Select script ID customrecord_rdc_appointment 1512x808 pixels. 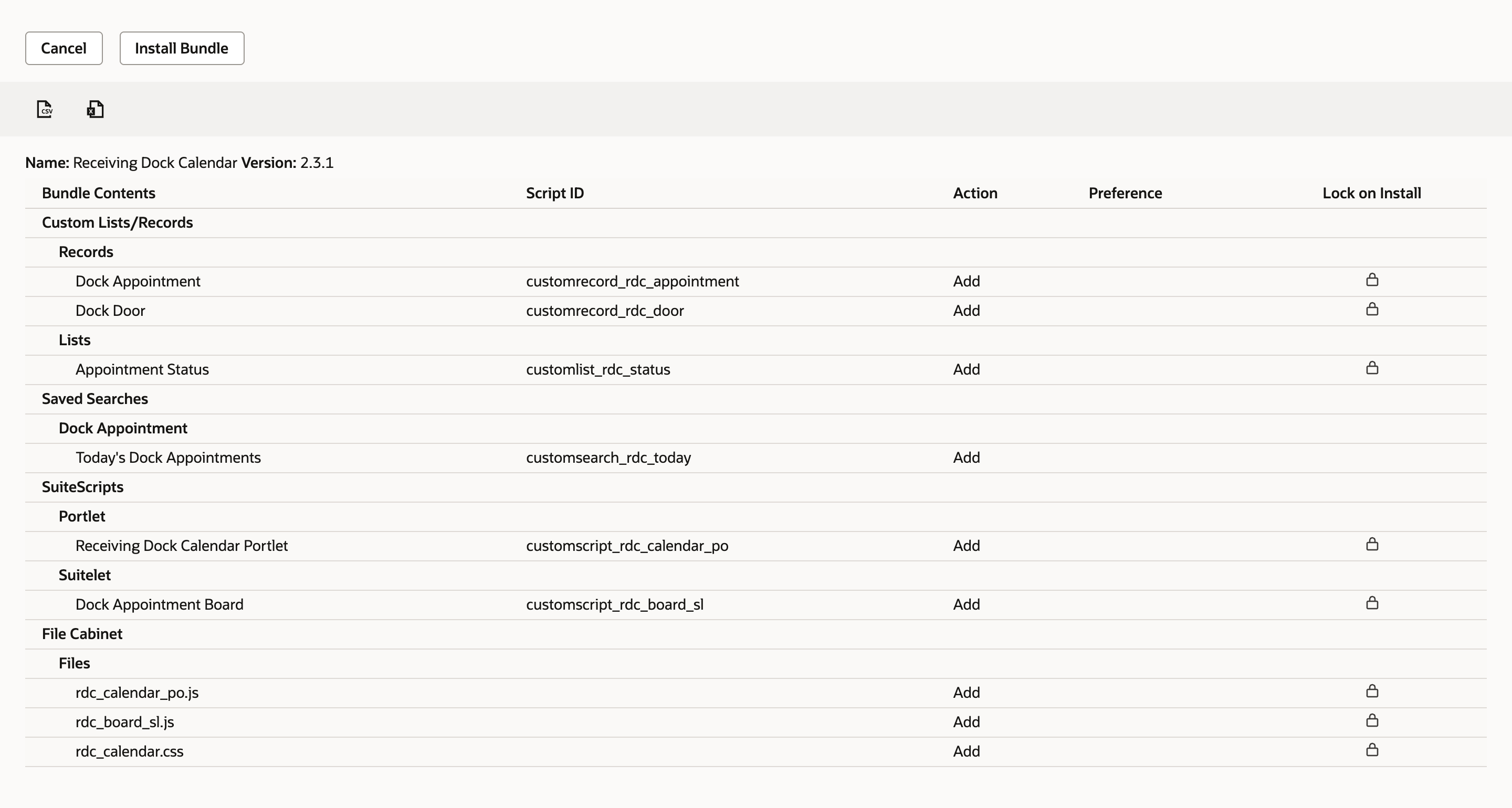click(632, 281)
